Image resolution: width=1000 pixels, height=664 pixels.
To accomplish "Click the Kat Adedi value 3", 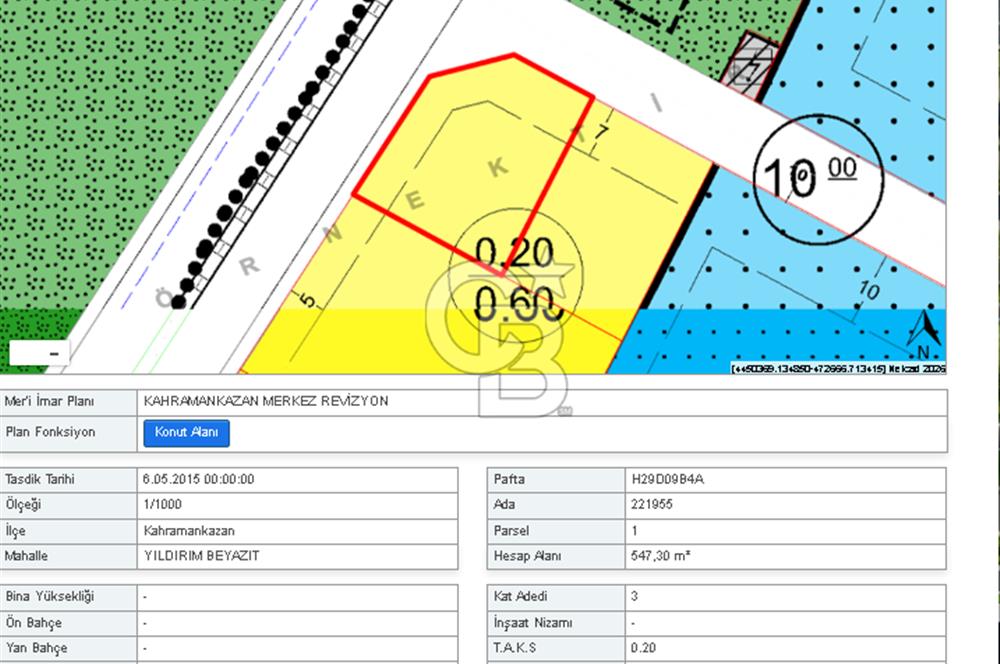I will tap(635, 596).
